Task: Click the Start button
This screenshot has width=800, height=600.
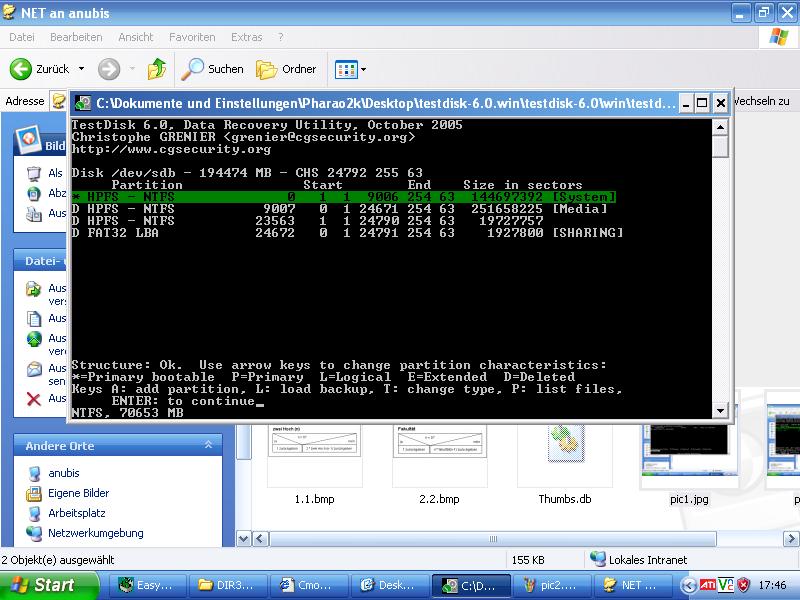Action: point(49,585)
